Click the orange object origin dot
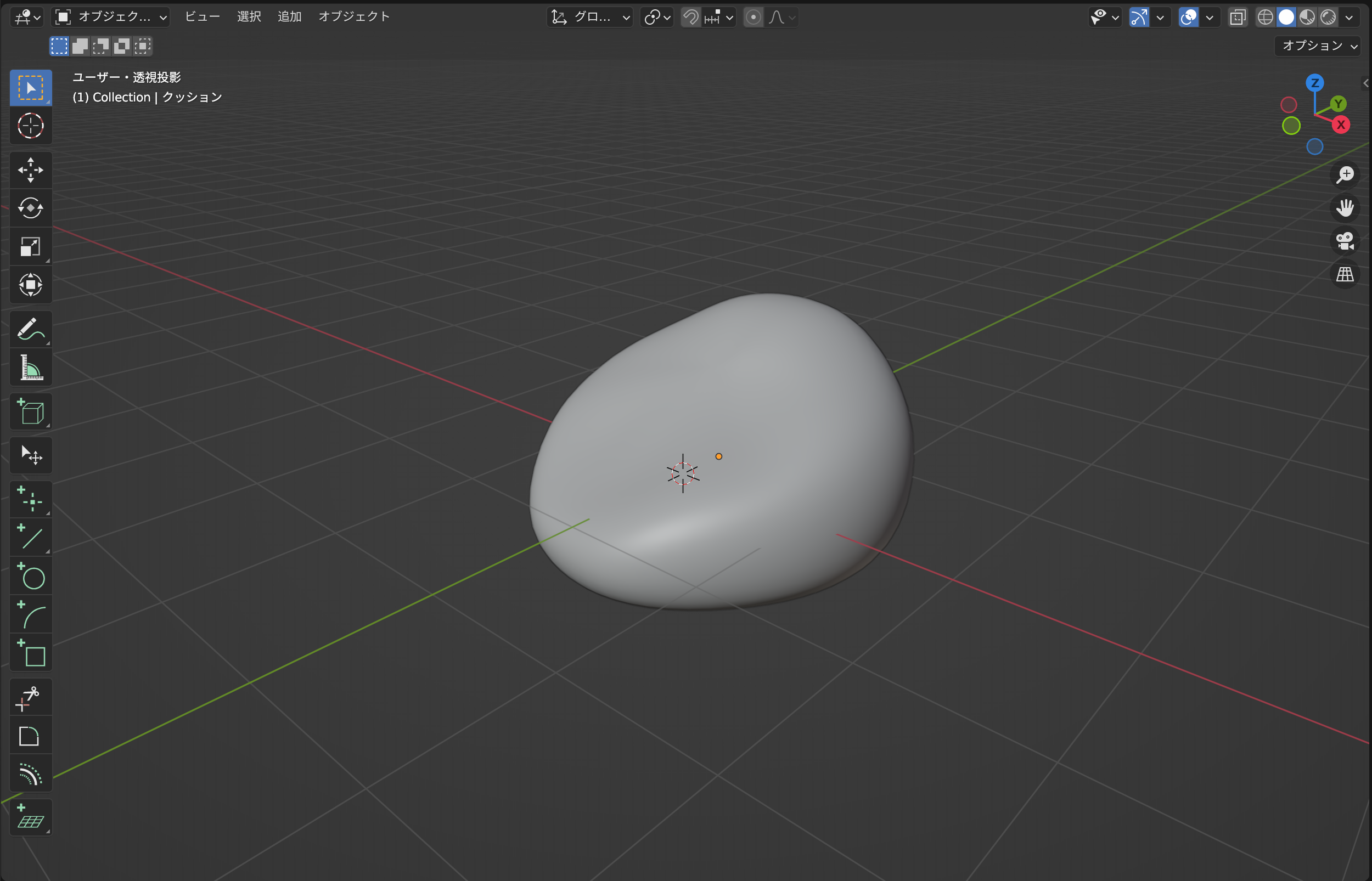 tap(718, 456)
